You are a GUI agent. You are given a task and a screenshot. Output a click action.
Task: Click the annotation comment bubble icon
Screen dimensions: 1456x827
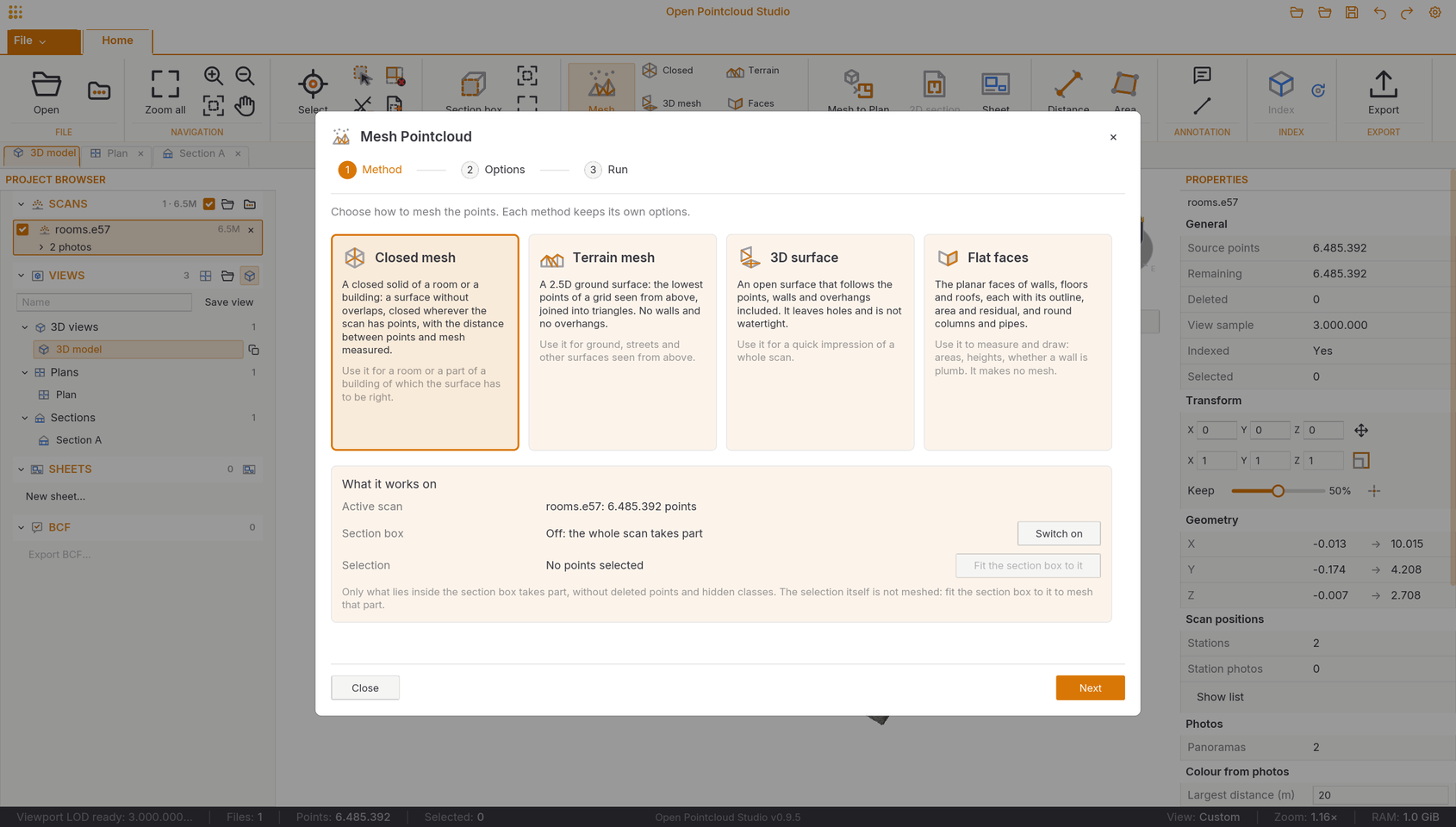pos(1202,76)
